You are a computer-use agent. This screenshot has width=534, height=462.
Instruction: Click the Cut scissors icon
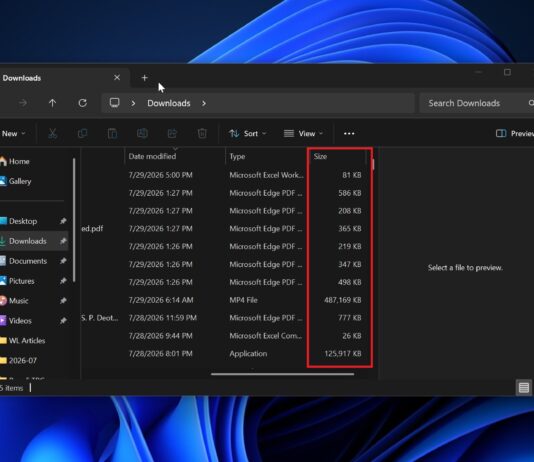pyautogui.click(x=52, y=133)
